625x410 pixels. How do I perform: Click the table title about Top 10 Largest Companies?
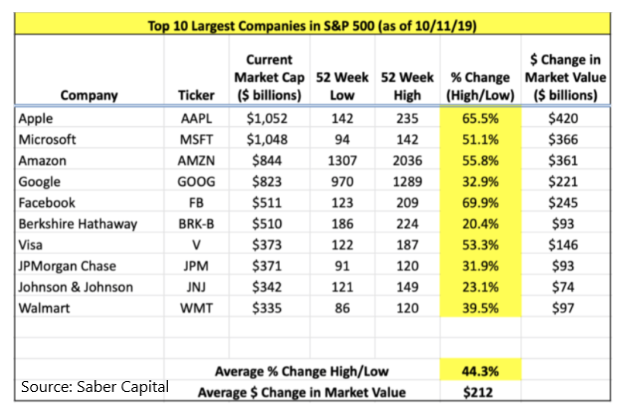pyautogui.click(x=312, y=26)
